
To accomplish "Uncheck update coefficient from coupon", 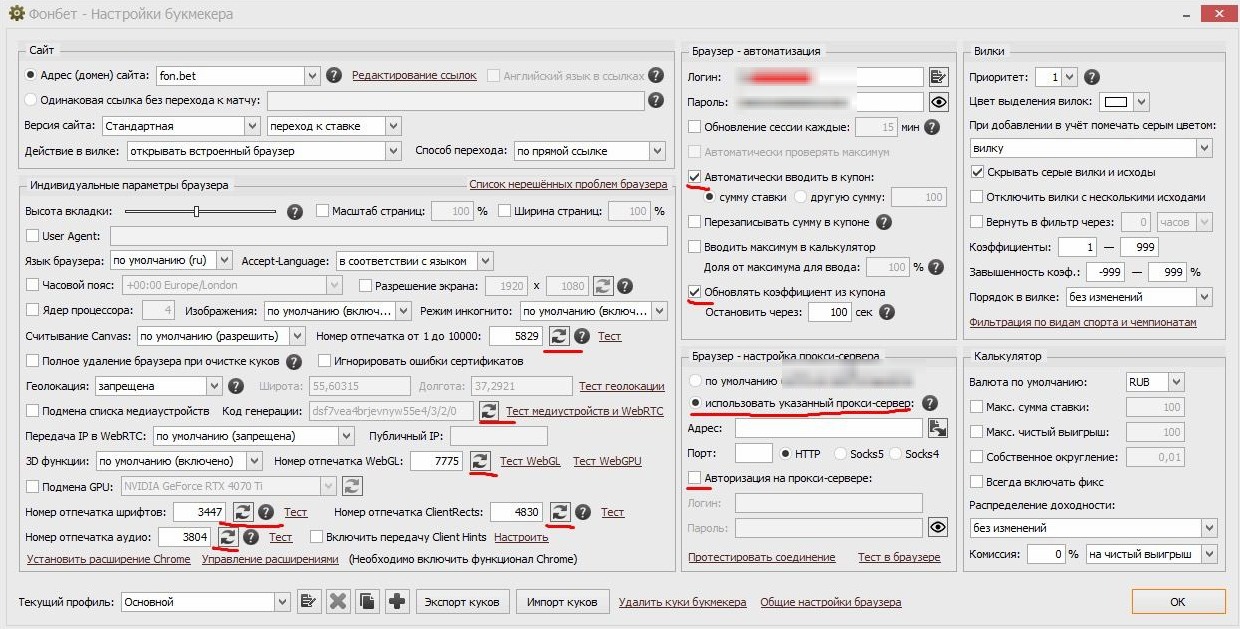I will click(695, 292).
